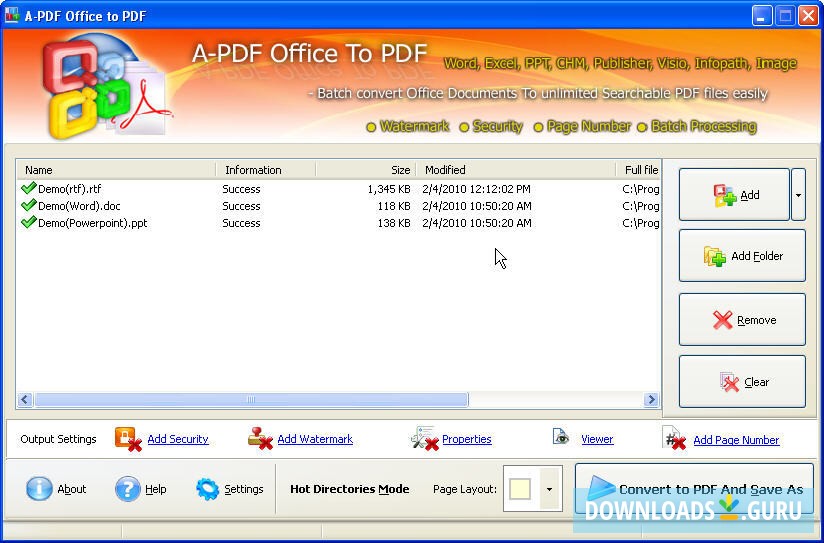Click the Add Page Number icon
The image size is (824, 543).
coord(674,438)
